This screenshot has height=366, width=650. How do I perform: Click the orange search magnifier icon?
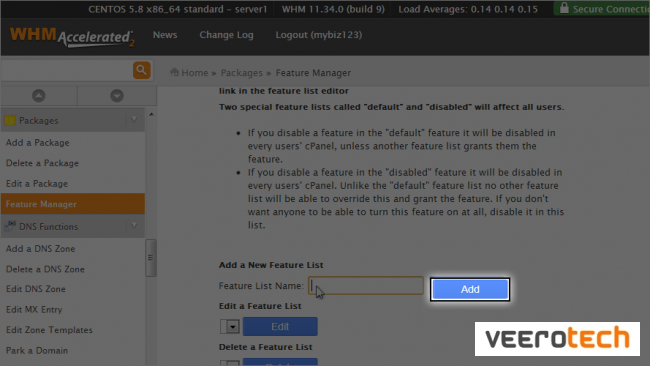coord(141,70)
